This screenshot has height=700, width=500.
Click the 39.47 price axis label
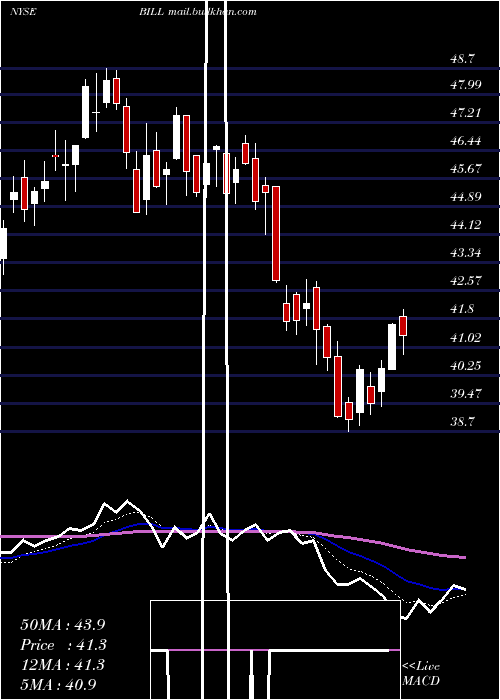point(466,394)
